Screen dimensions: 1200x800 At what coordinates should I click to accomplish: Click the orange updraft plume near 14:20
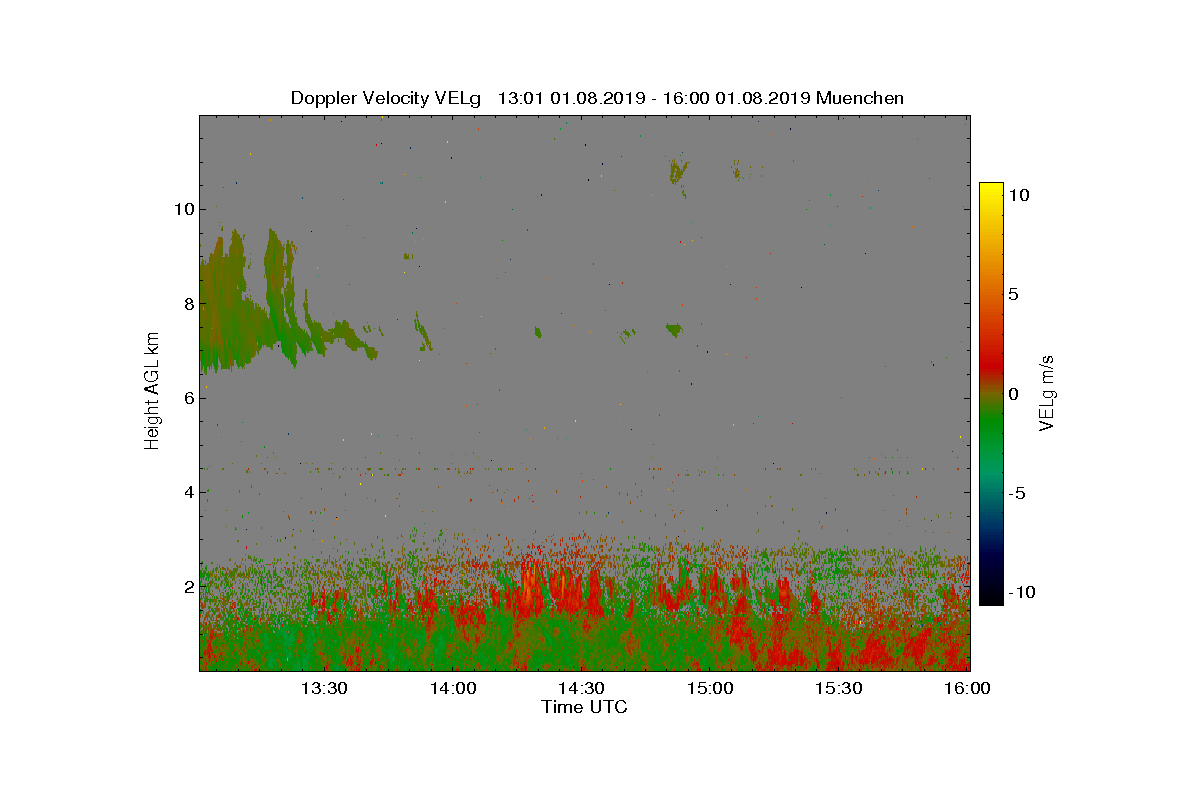528,589
